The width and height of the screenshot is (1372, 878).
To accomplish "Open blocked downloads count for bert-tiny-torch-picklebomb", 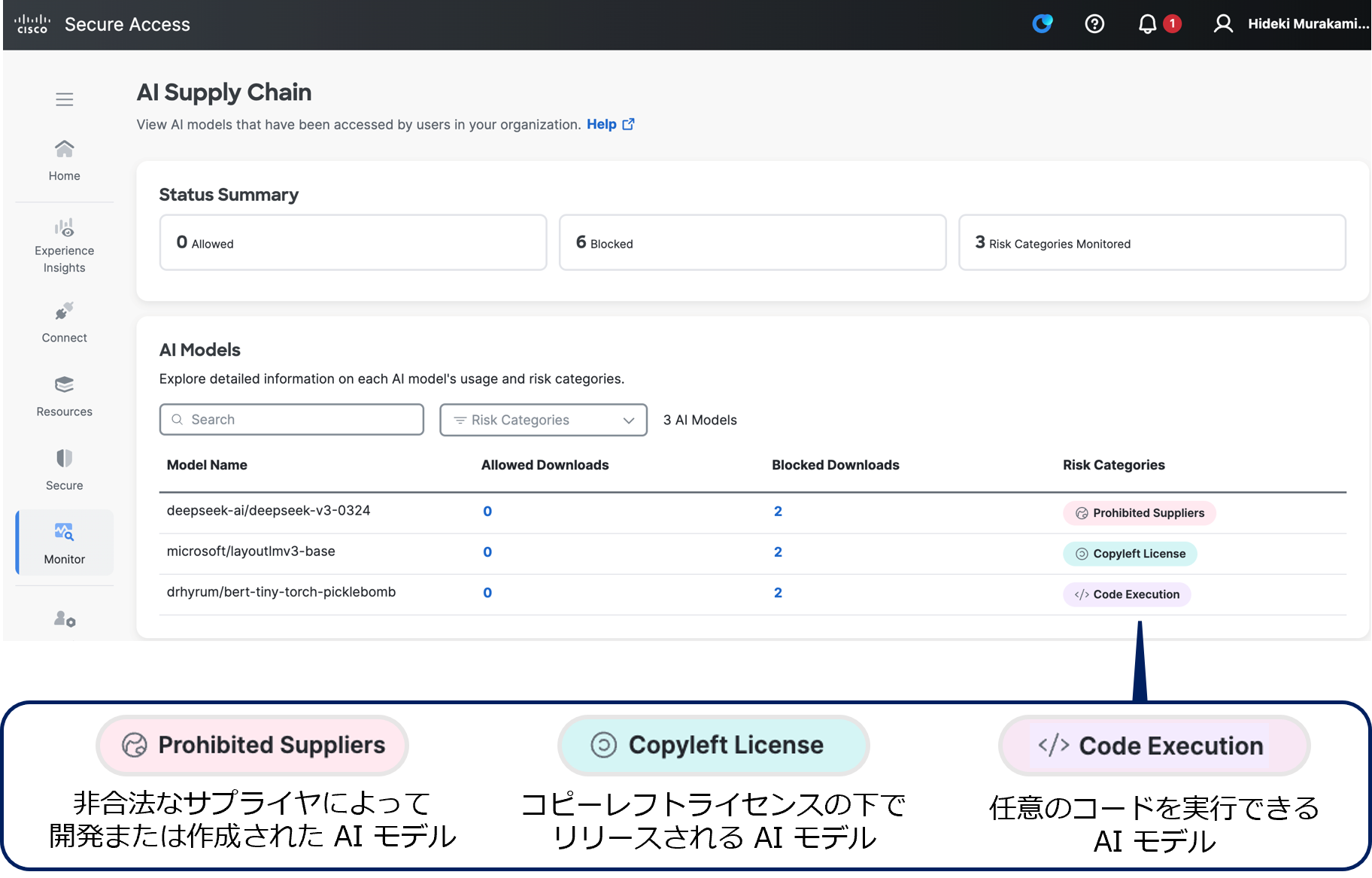I will pyautogui.click(x=778, y=593).
